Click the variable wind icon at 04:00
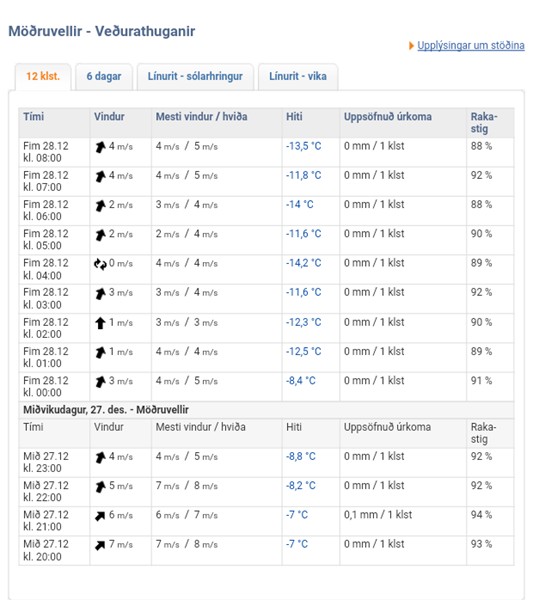The height and width of the screenshot is (600, 533). click(x=100, y=264)
